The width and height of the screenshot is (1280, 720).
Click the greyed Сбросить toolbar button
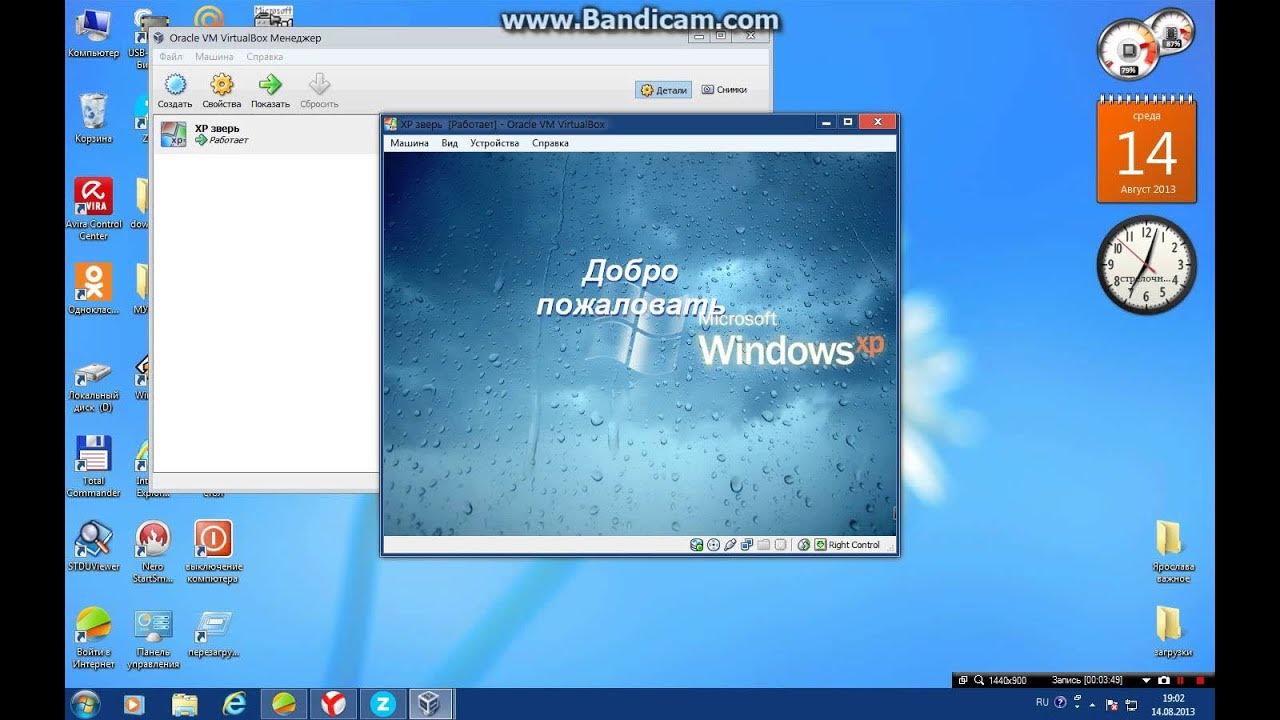319,90
